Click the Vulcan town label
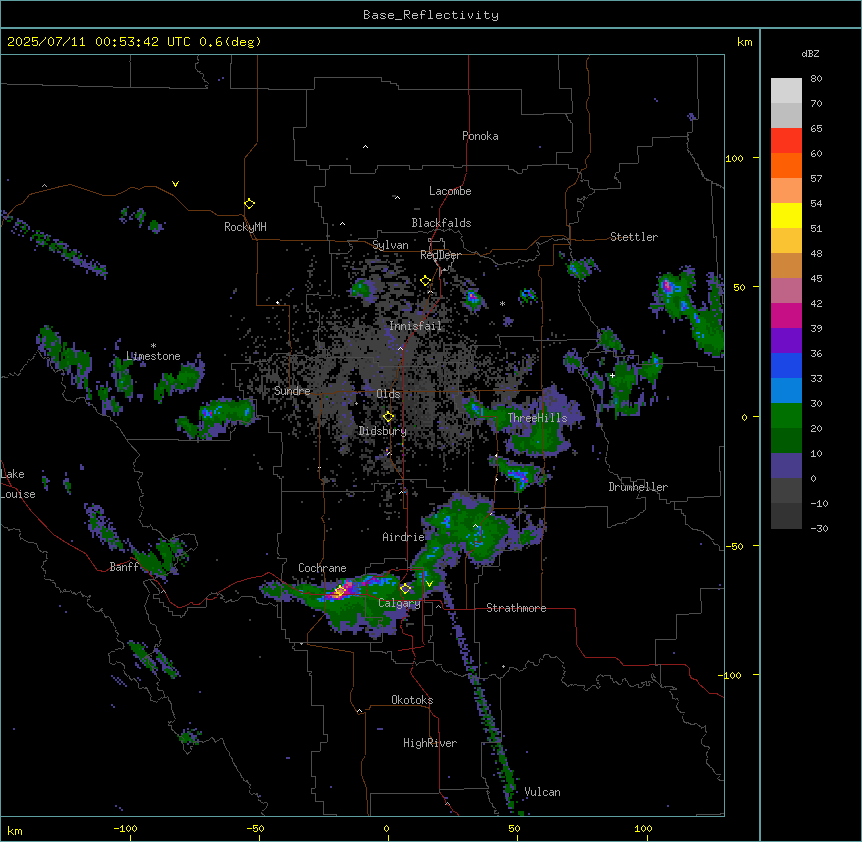Viewport: 862px width, 842px height. click(x=543, y=792)
